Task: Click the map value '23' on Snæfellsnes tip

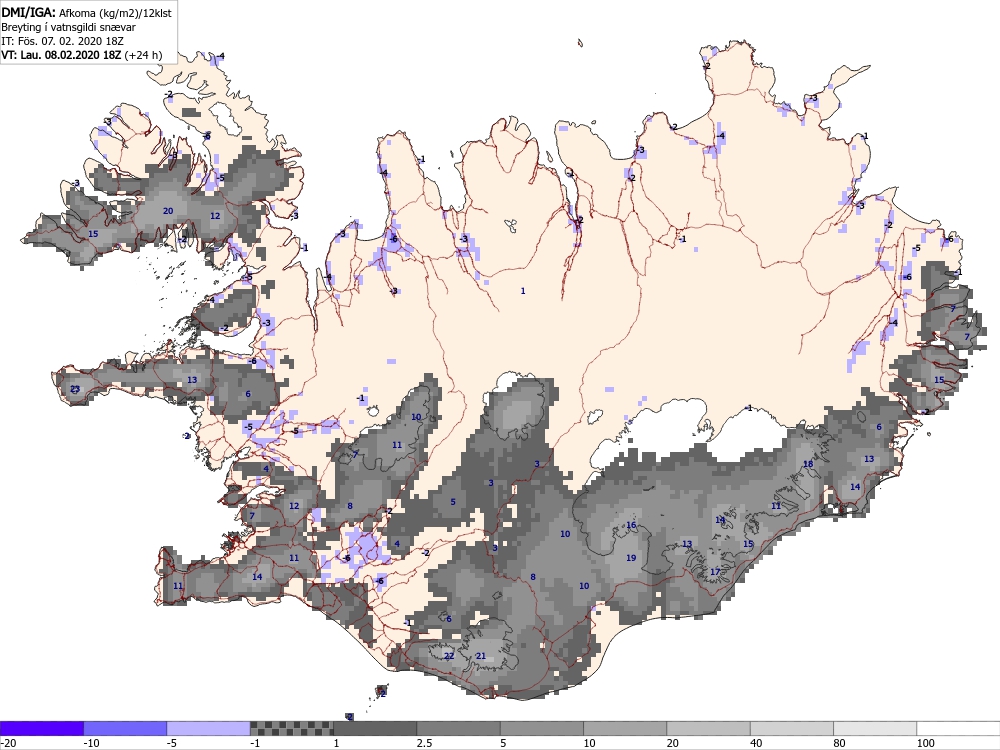Action: 75,389
